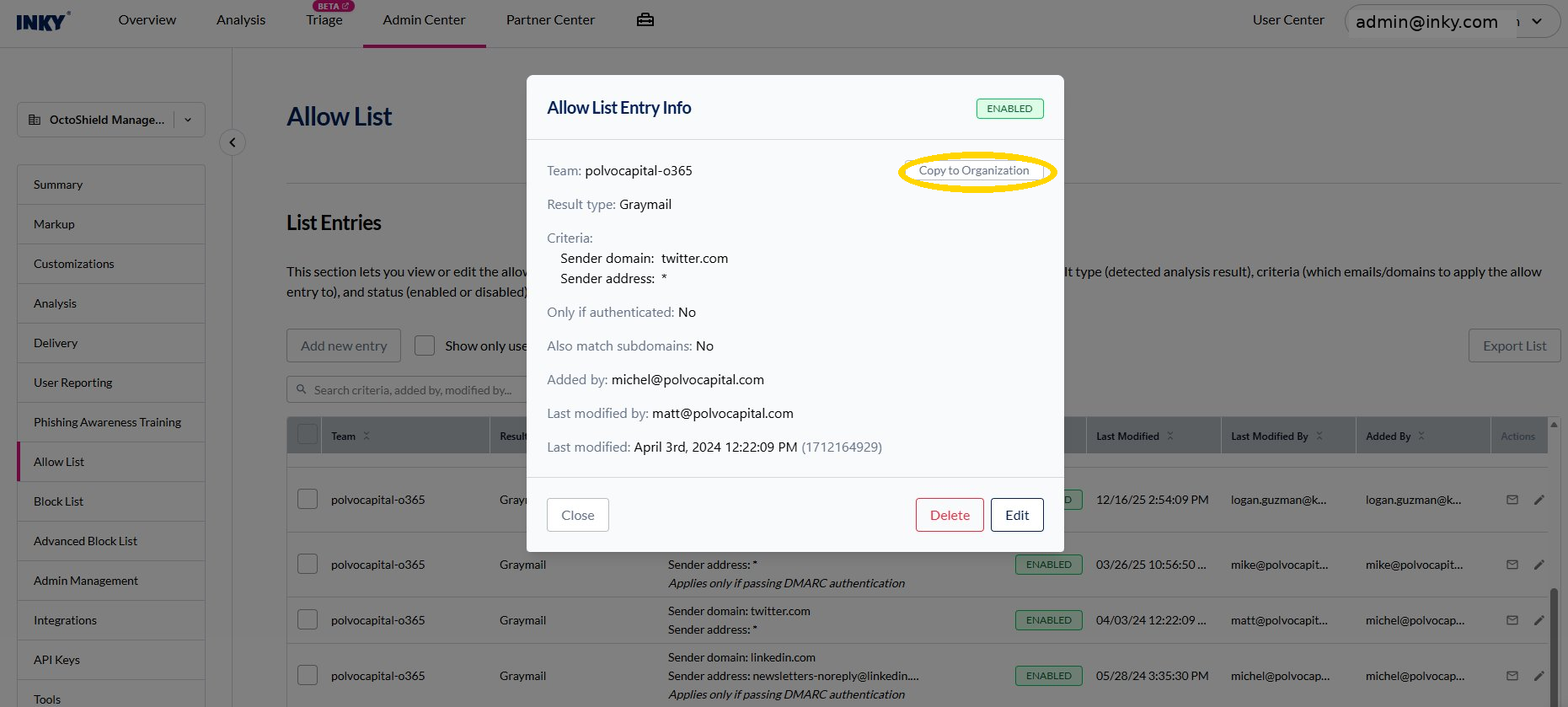This screenshot has width=1568, height=707.
Task: Edit the 03/26/25 entry using its pencil icon
Action: 1539,565
